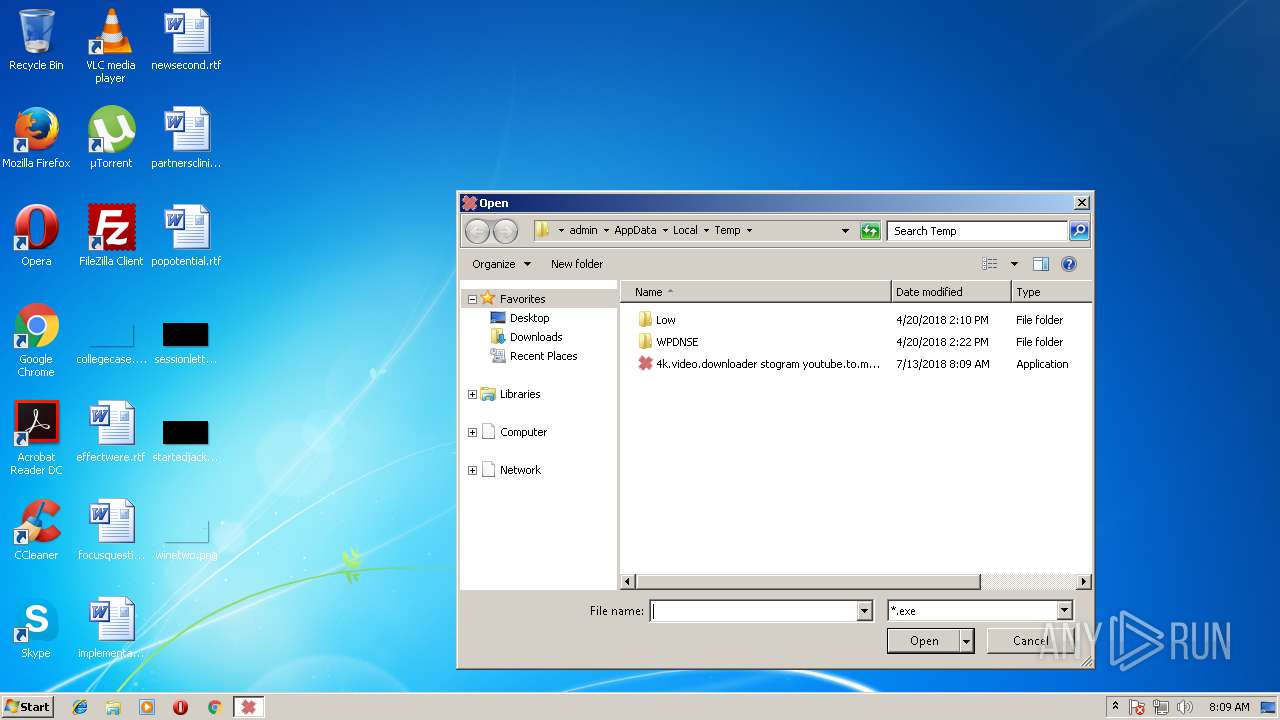Select Desktop under Favorites
This screenshot has height=720, width=1280.
(520, 318)
